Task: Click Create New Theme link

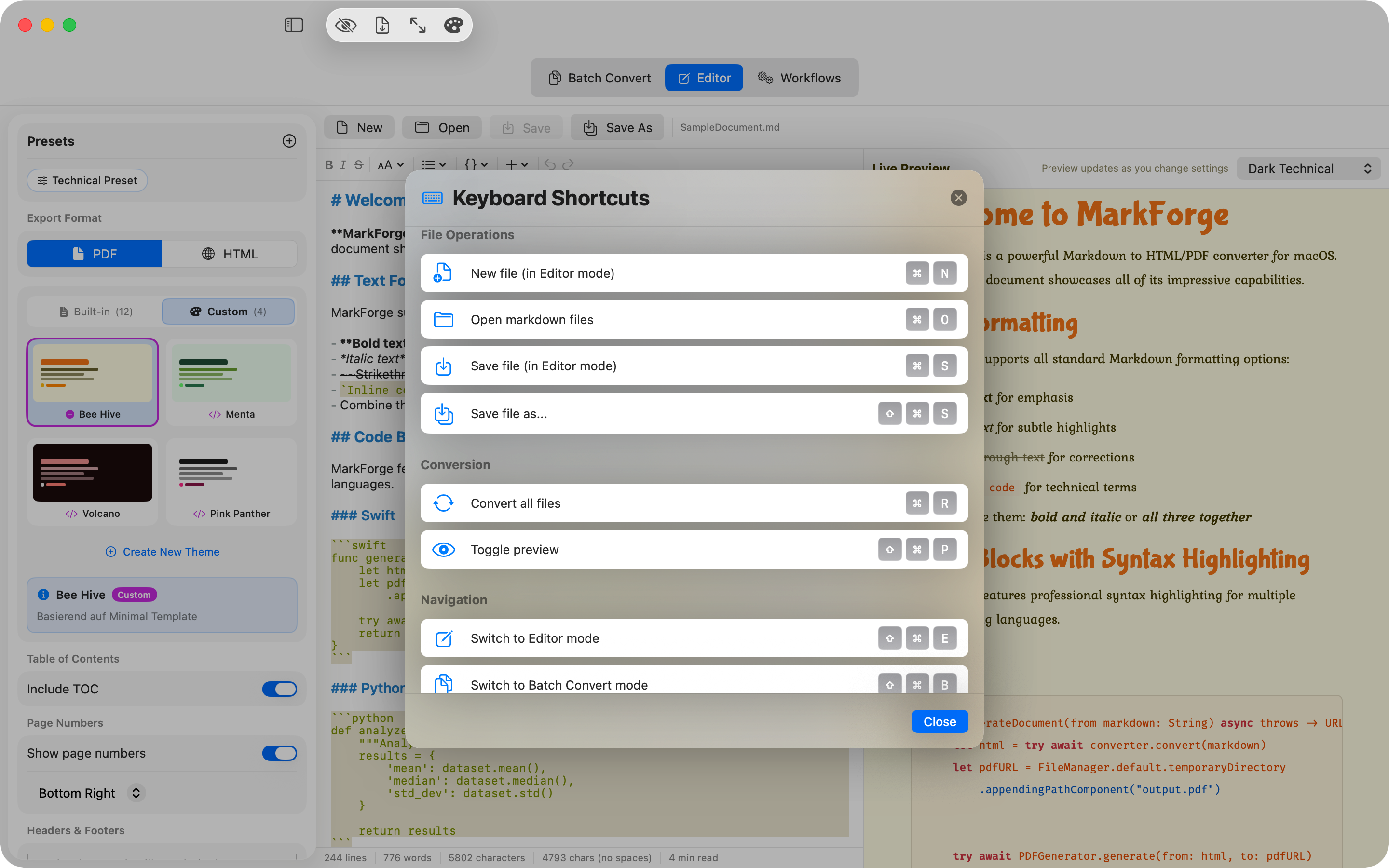Action: (x=162, y=552)
